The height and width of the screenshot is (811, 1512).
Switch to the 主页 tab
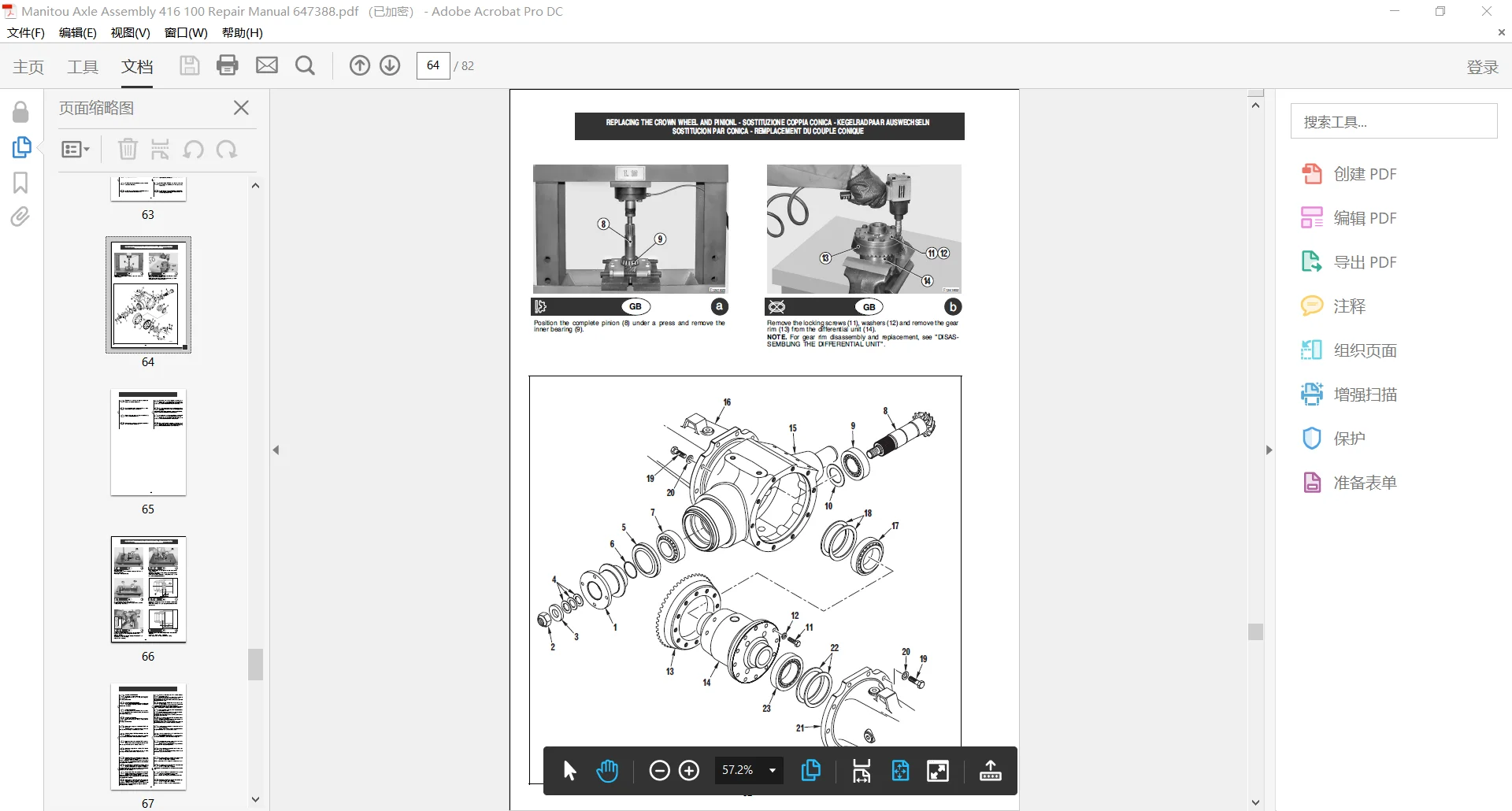[x=28, y=67]
